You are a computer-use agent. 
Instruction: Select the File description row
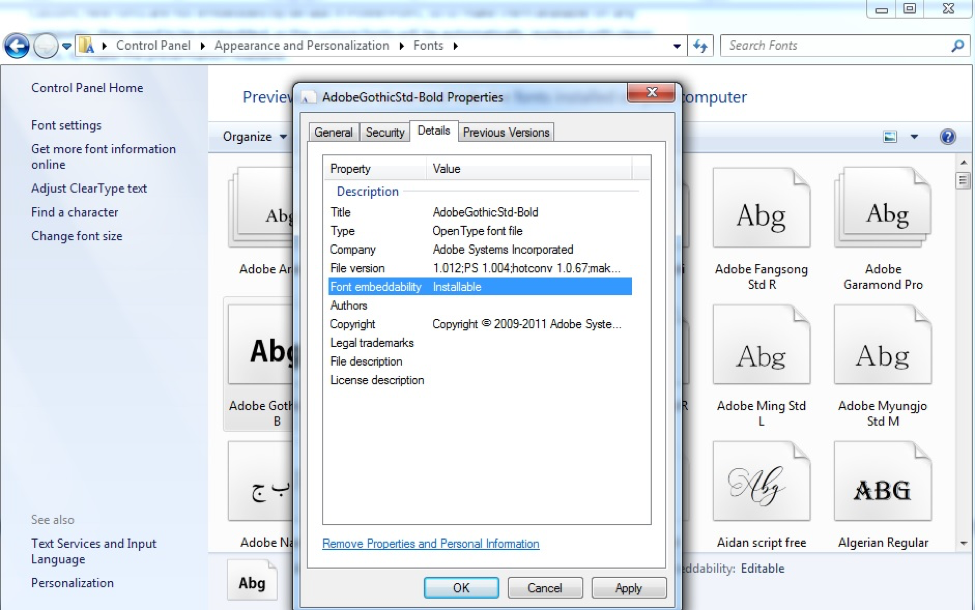pyautogui.click(x=480, y=361)
